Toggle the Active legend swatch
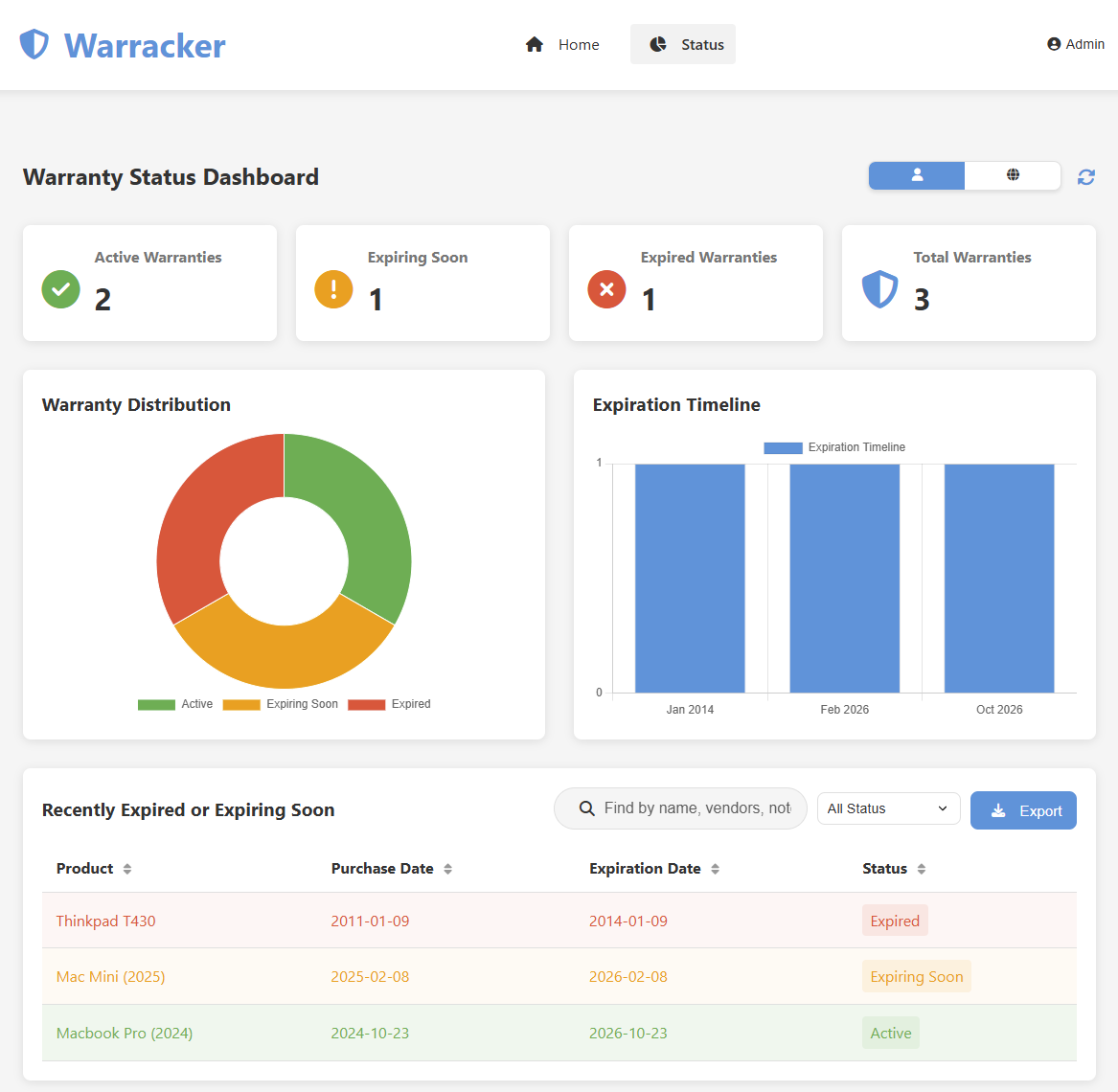 click(156, 704)
